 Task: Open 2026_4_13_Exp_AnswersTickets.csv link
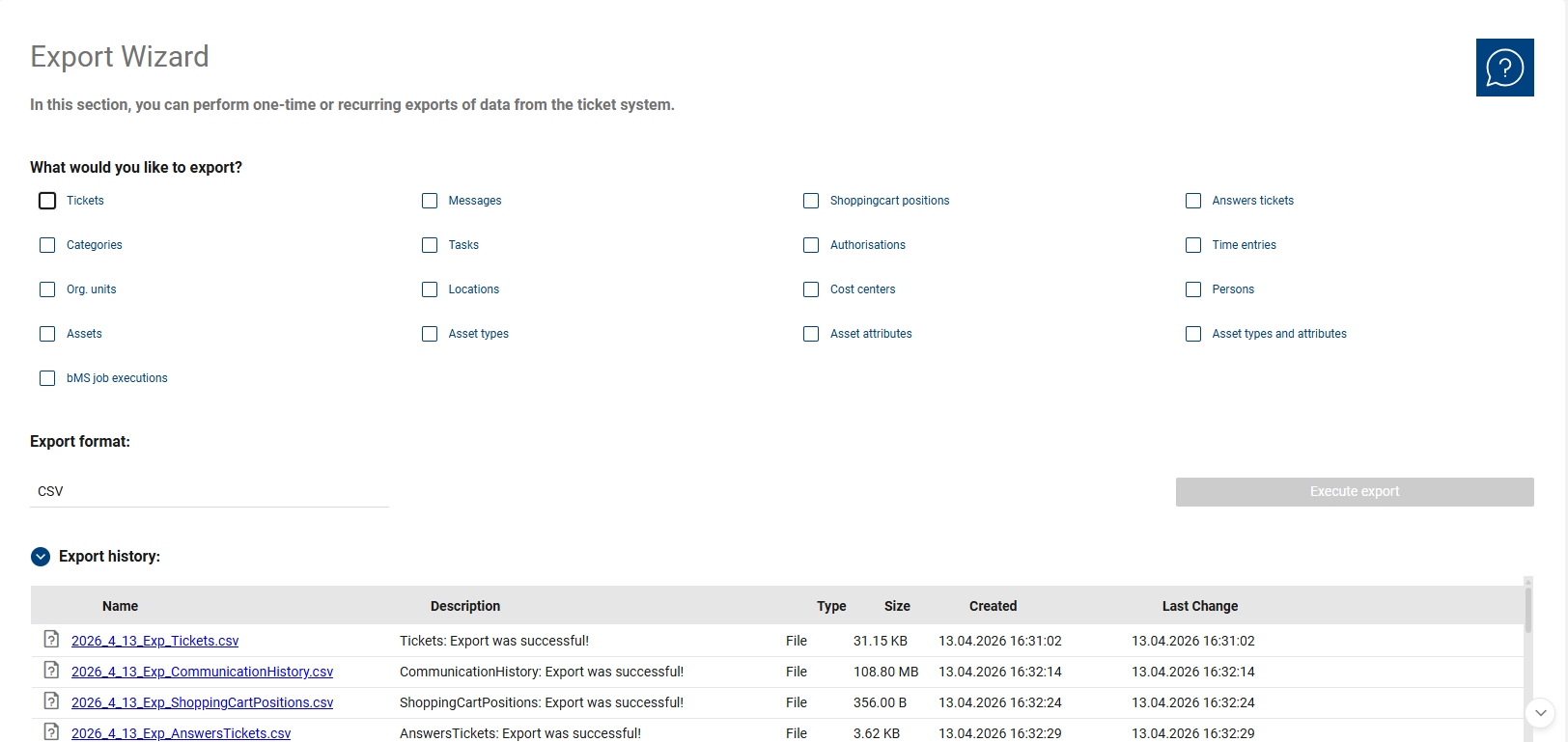tap(181, 733)
